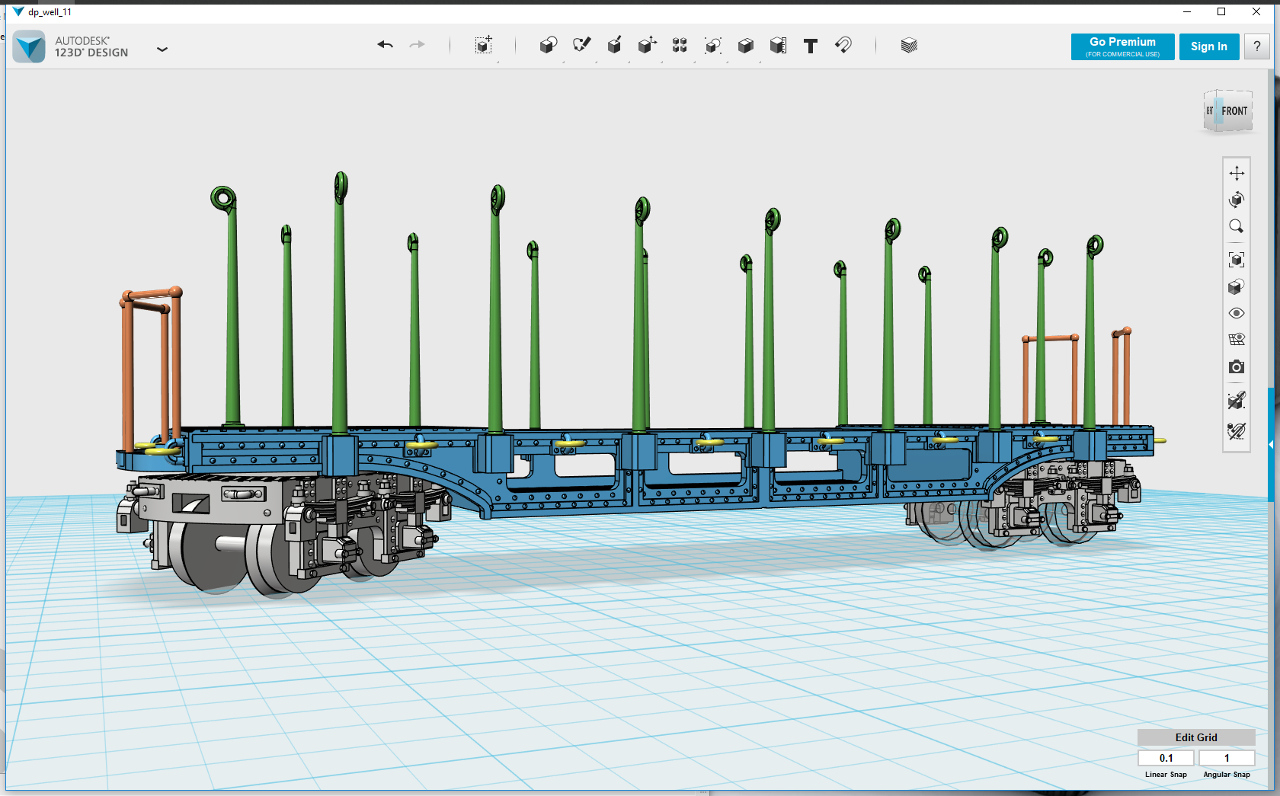Image resolution: width=1280 pixels, height=796 pixels.
Task: Click the FRONT face of view cube
Action: [1234, 111]
